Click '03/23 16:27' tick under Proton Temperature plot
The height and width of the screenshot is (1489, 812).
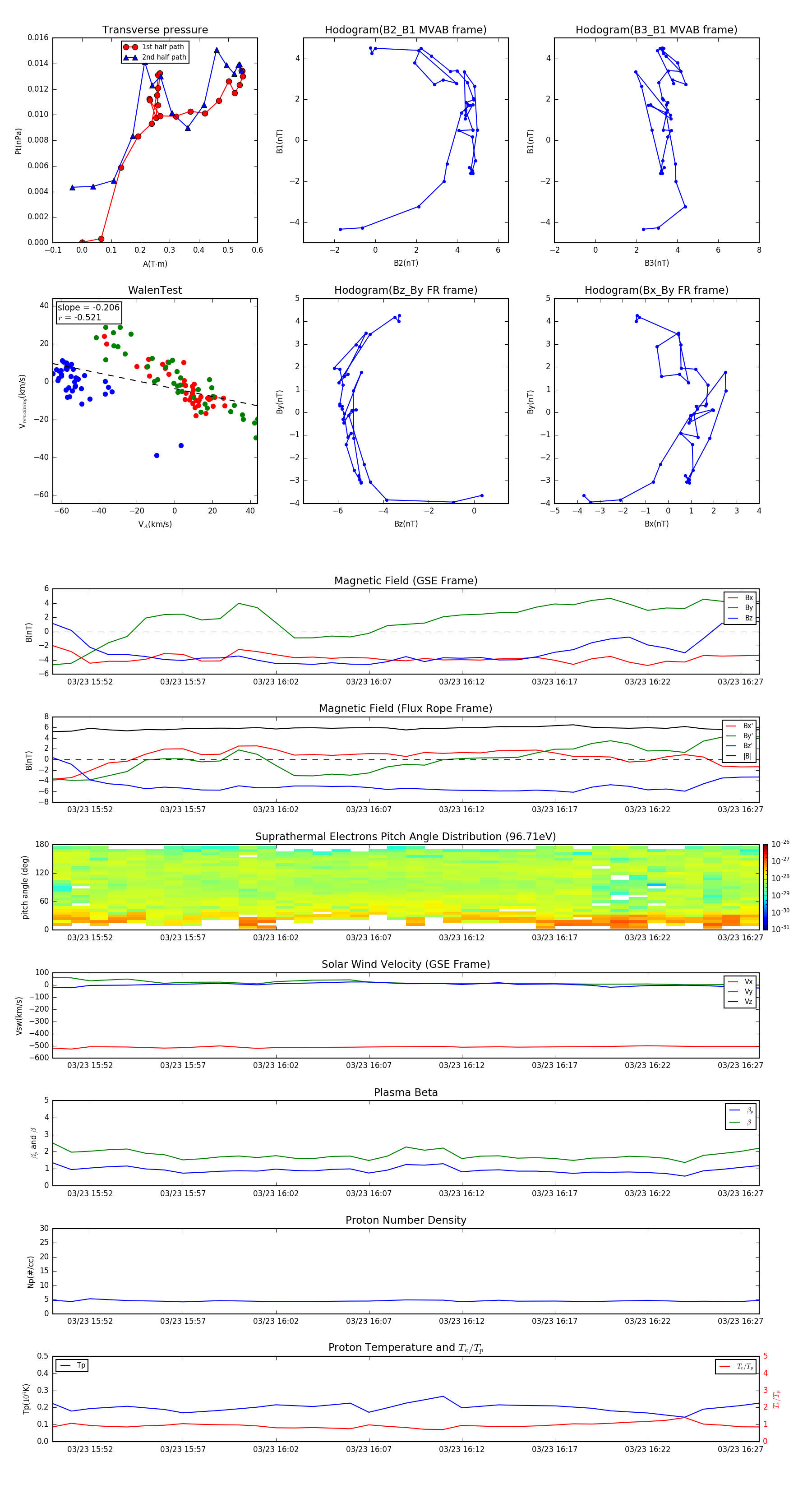[x=740, y=1449]
